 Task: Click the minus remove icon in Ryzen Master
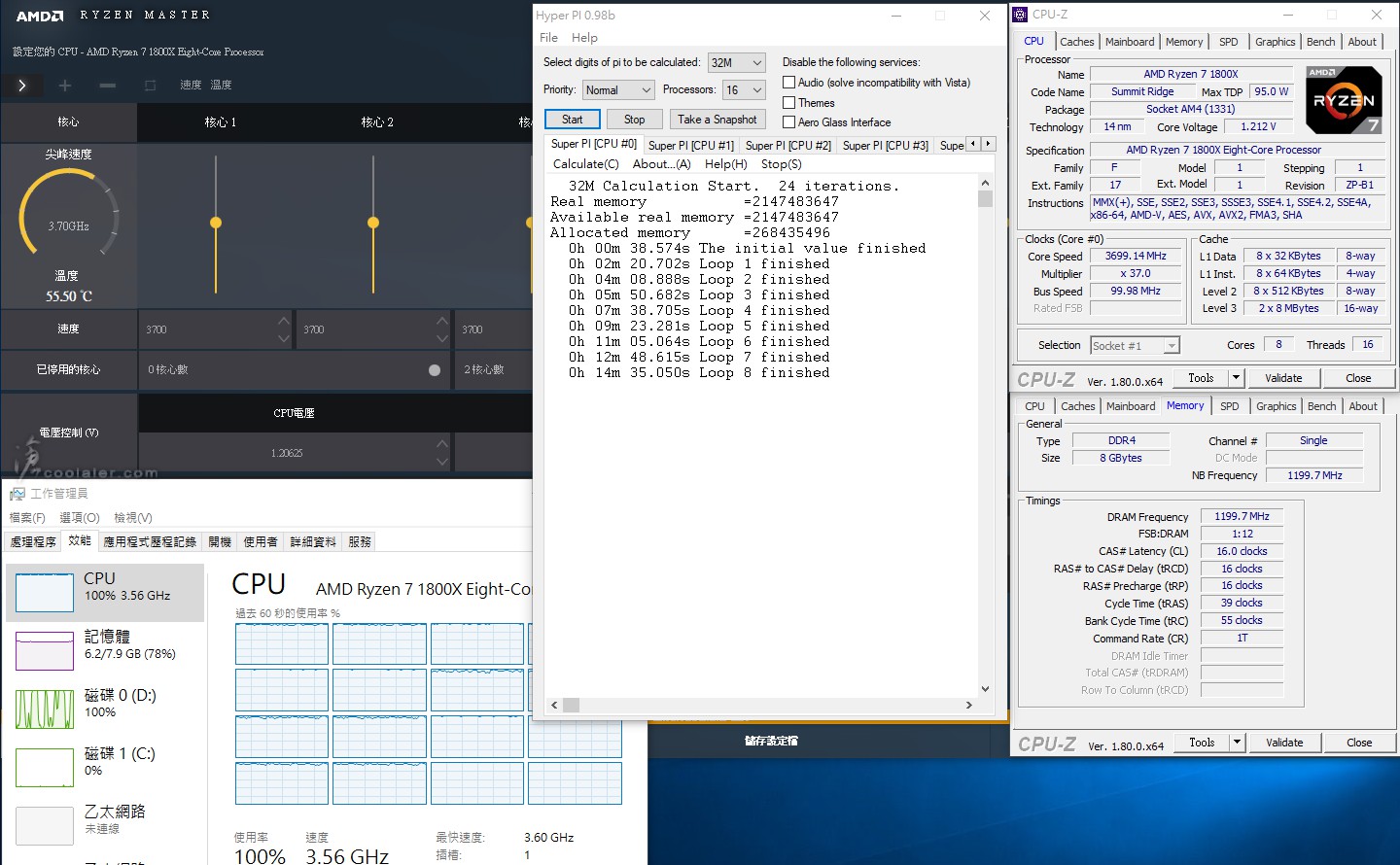click(108, 86)
